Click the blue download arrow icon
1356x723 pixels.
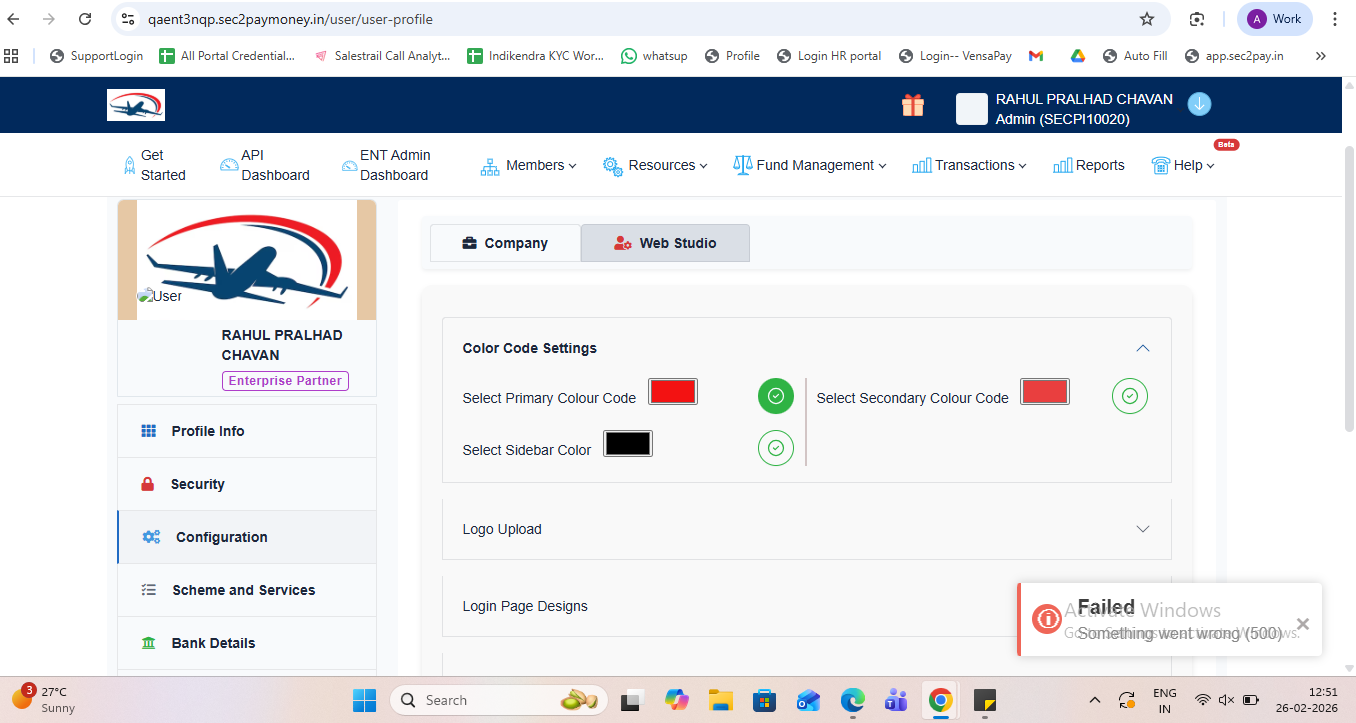tap(1199, 104)
